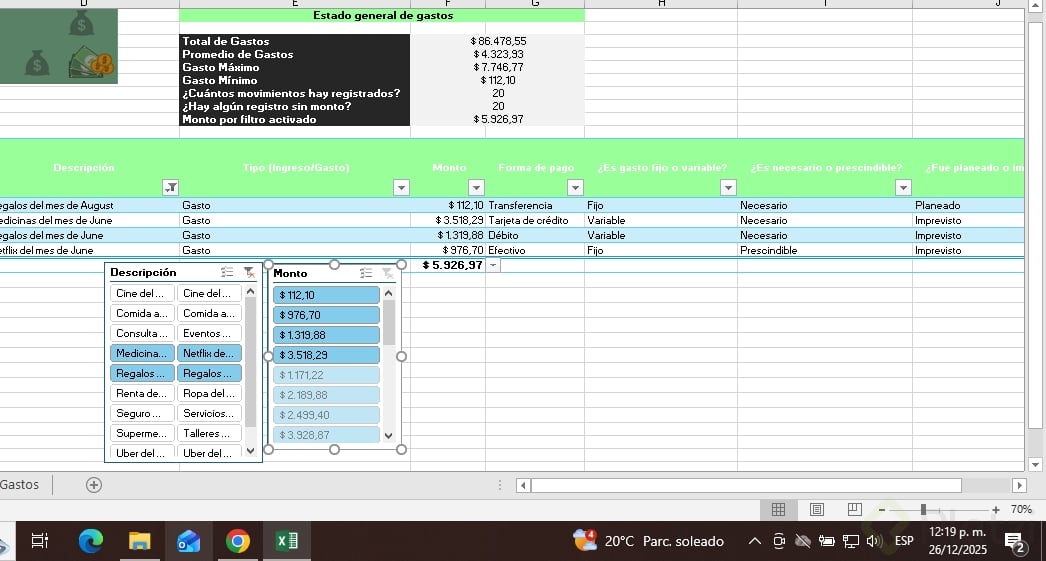Select $ 1.319,88 in Monto slicer
This screenshot has width=1046, height=561.
click(x=326, y=335)
